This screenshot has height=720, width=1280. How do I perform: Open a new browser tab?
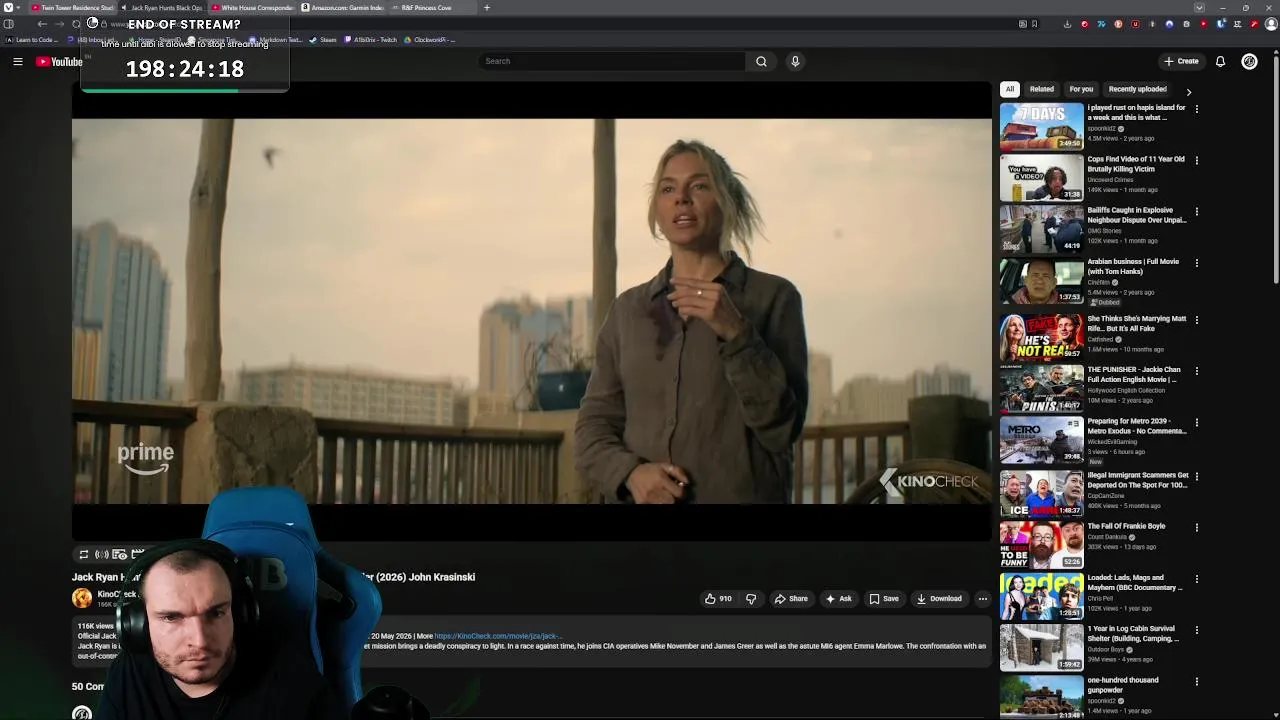click(x=487, y=8)
